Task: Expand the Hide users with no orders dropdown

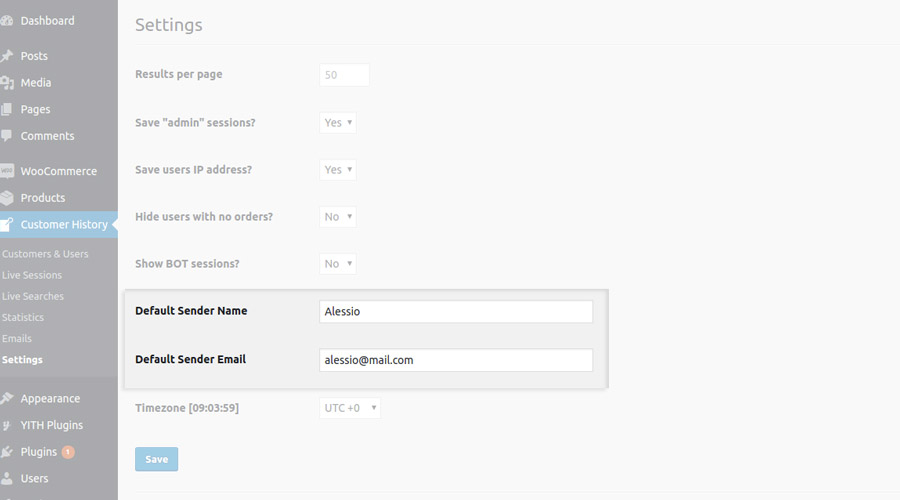Action: (338, 216)
